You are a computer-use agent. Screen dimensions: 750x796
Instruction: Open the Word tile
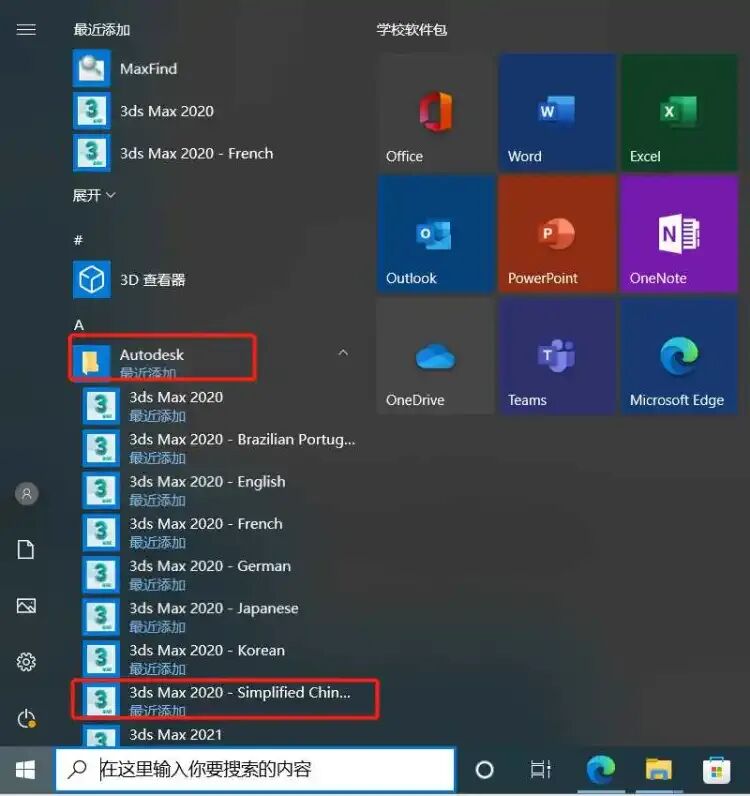tap(558, 112)
